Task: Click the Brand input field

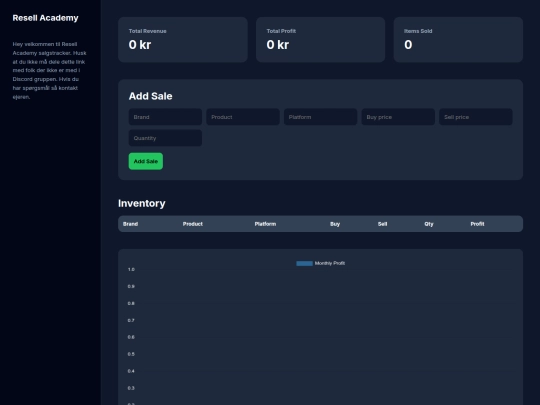Action: pyautogui.click(x=165, y=117)
